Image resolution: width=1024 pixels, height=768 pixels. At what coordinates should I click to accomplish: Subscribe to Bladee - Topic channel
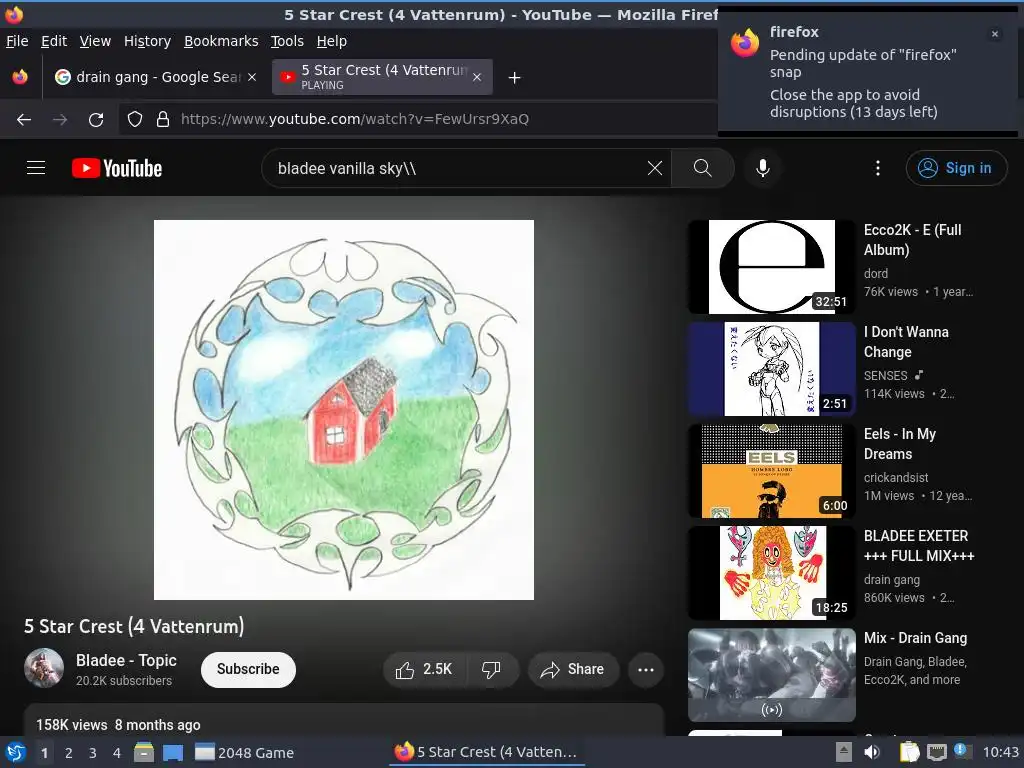[248, 669]
